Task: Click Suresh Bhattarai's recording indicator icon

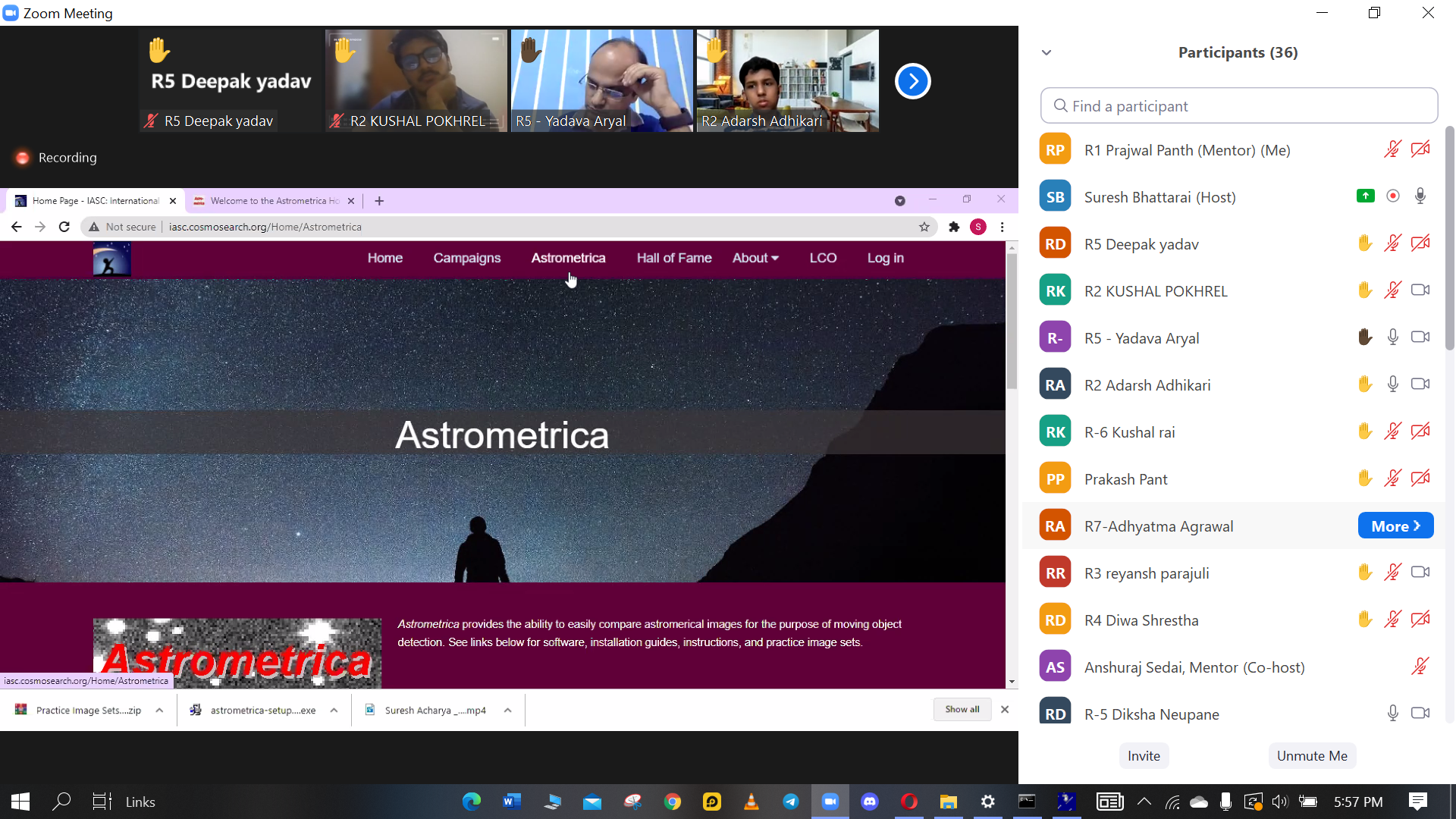Action: 1393,196
